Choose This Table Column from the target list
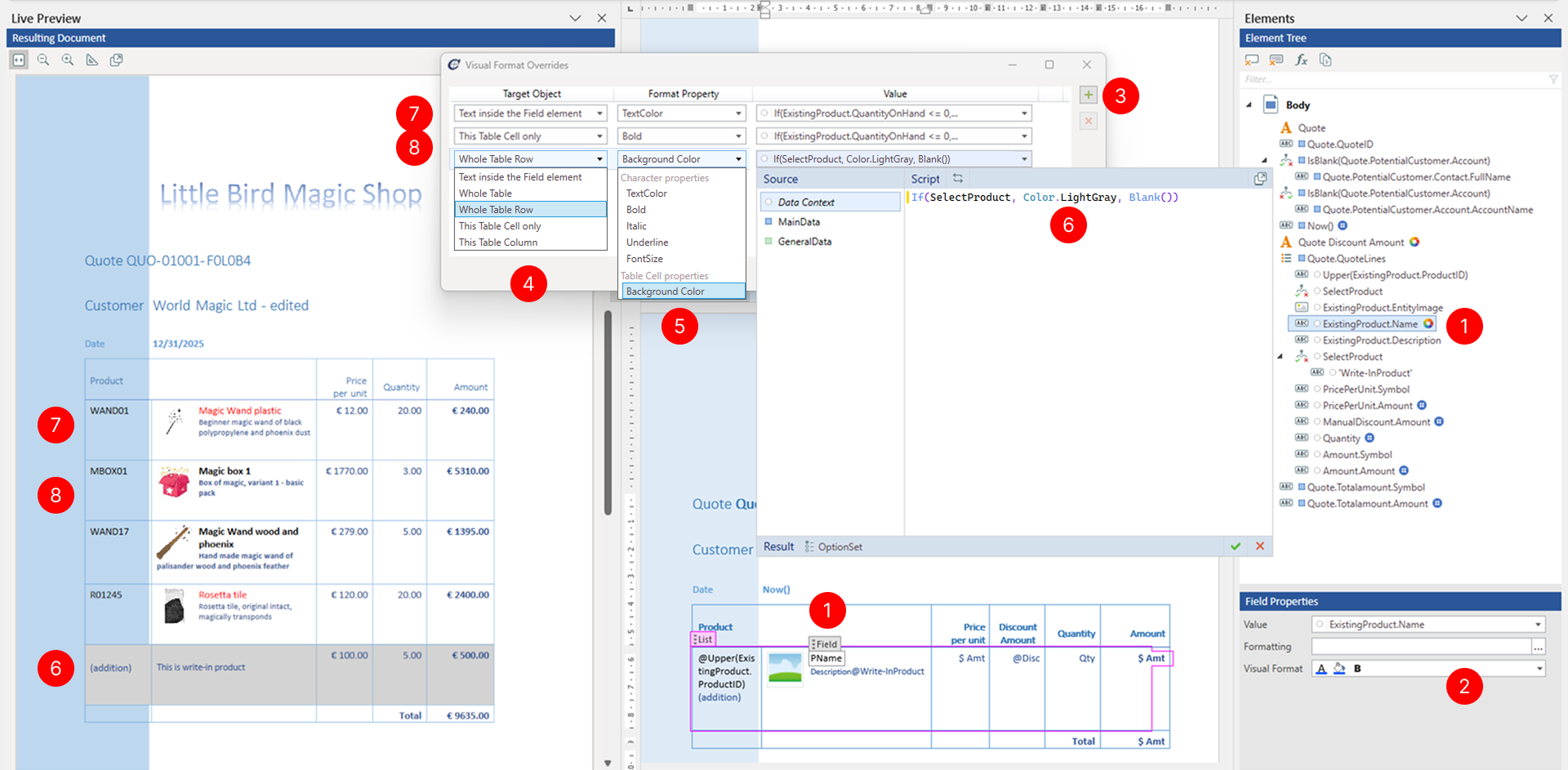This screenshot has height=770, width=1568. coord(531,243)
